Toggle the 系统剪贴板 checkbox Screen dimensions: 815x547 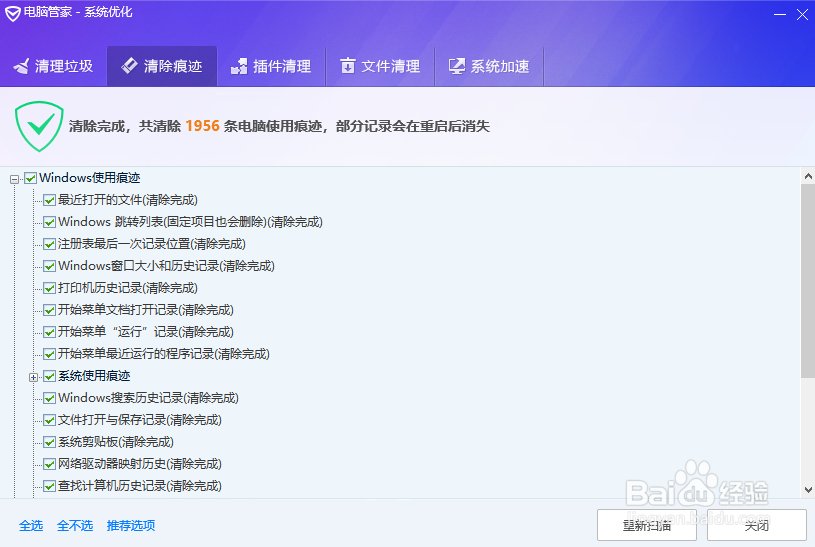(x=49, y=442)
